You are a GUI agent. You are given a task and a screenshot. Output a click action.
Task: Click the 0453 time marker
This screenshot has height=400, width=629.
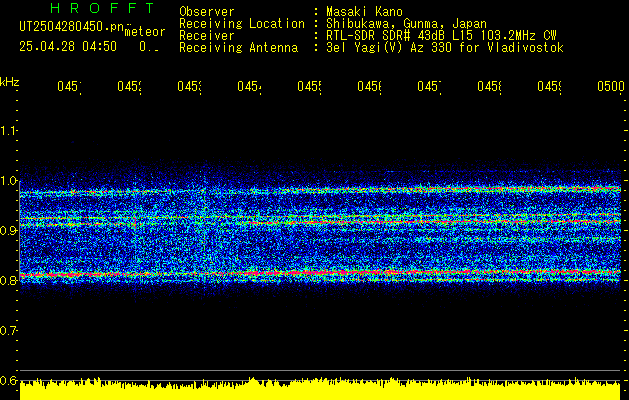(189, 86)
